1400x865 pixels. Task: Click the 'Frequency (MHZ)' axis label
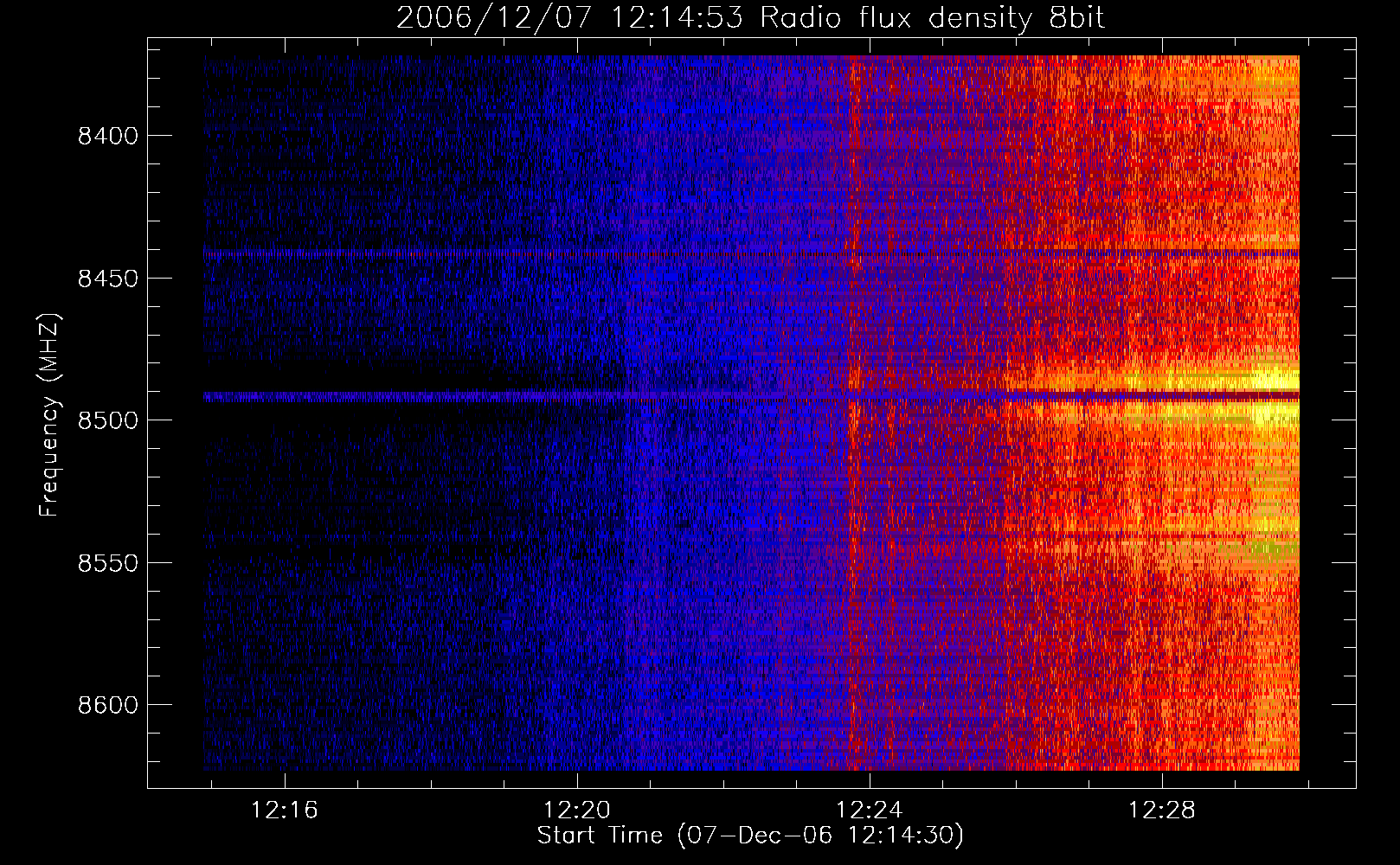pyautogui.click(x=49, y=415)
